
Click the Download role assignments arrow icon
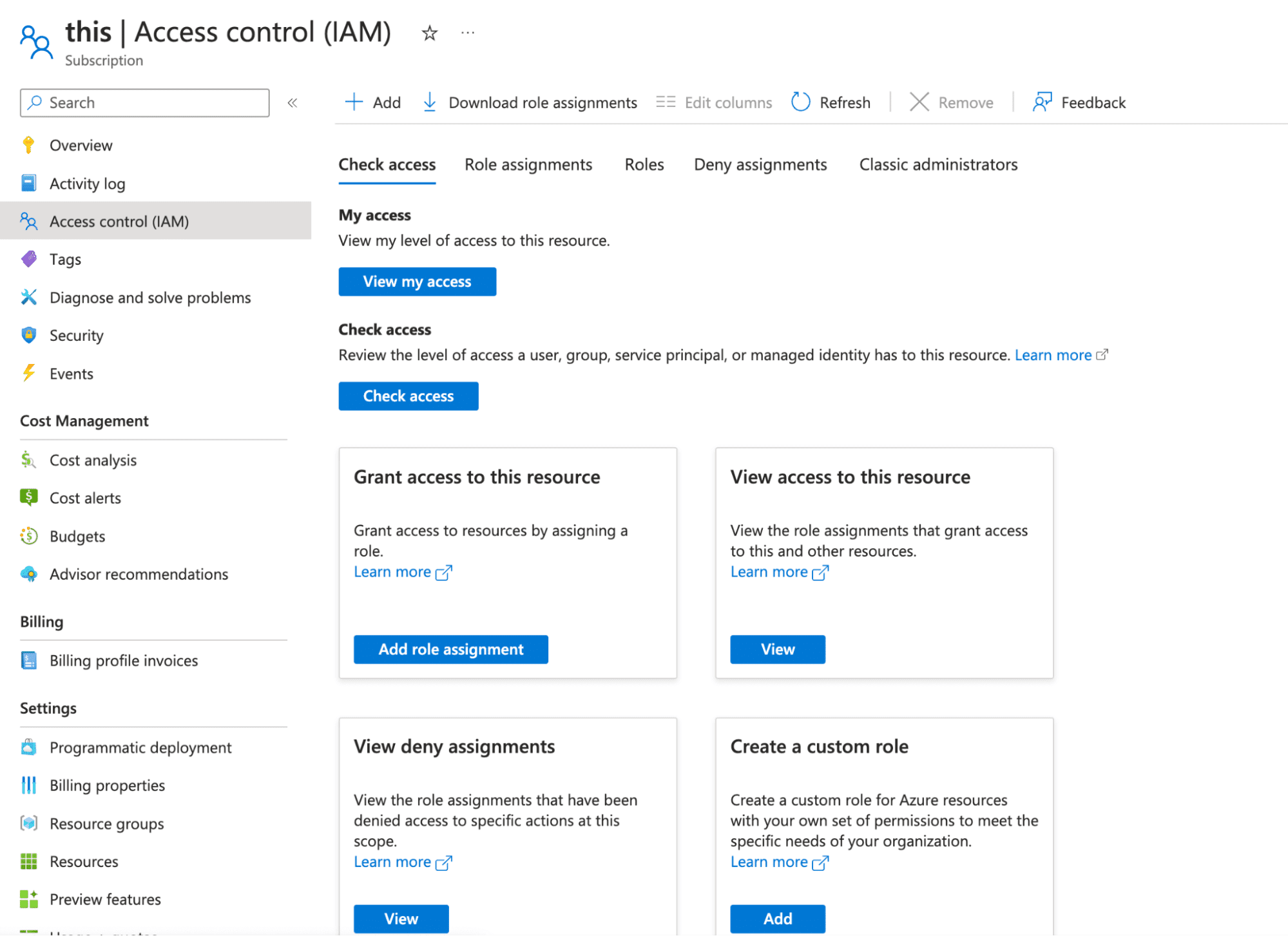[429, 102]
